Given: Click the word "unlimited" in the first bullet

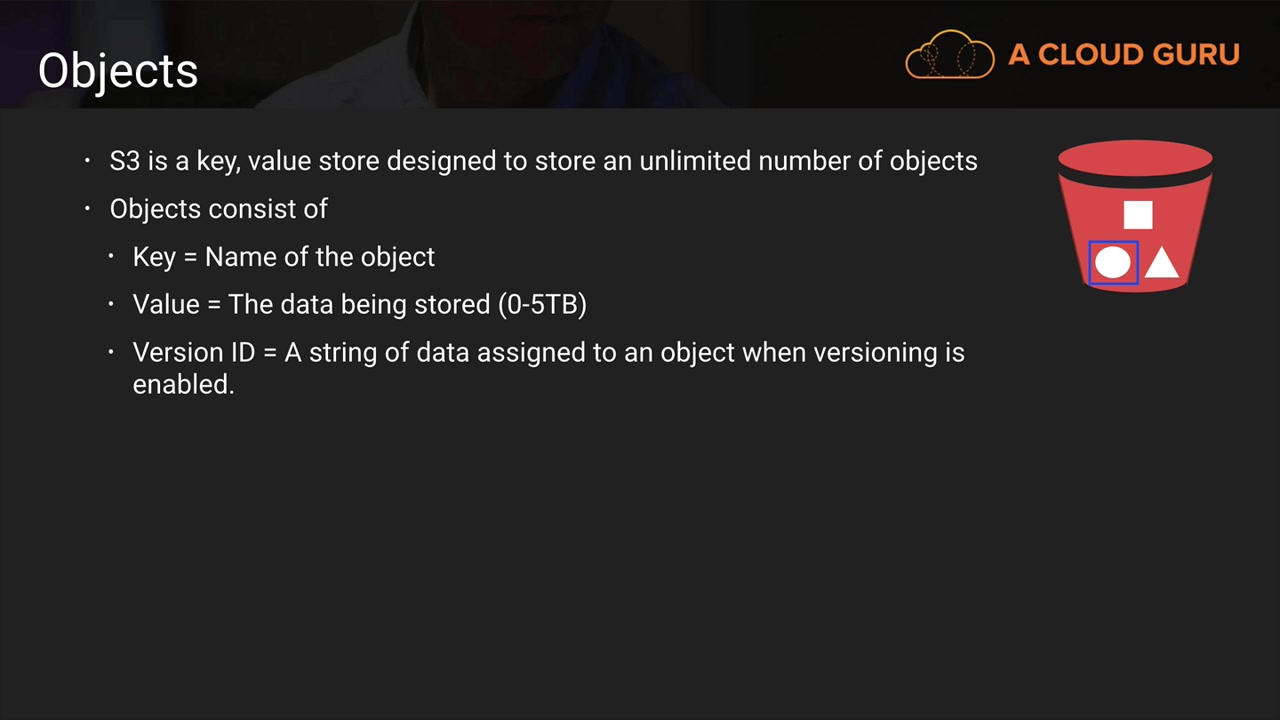Looking at the screenshot, I should (x=694, y=161).
